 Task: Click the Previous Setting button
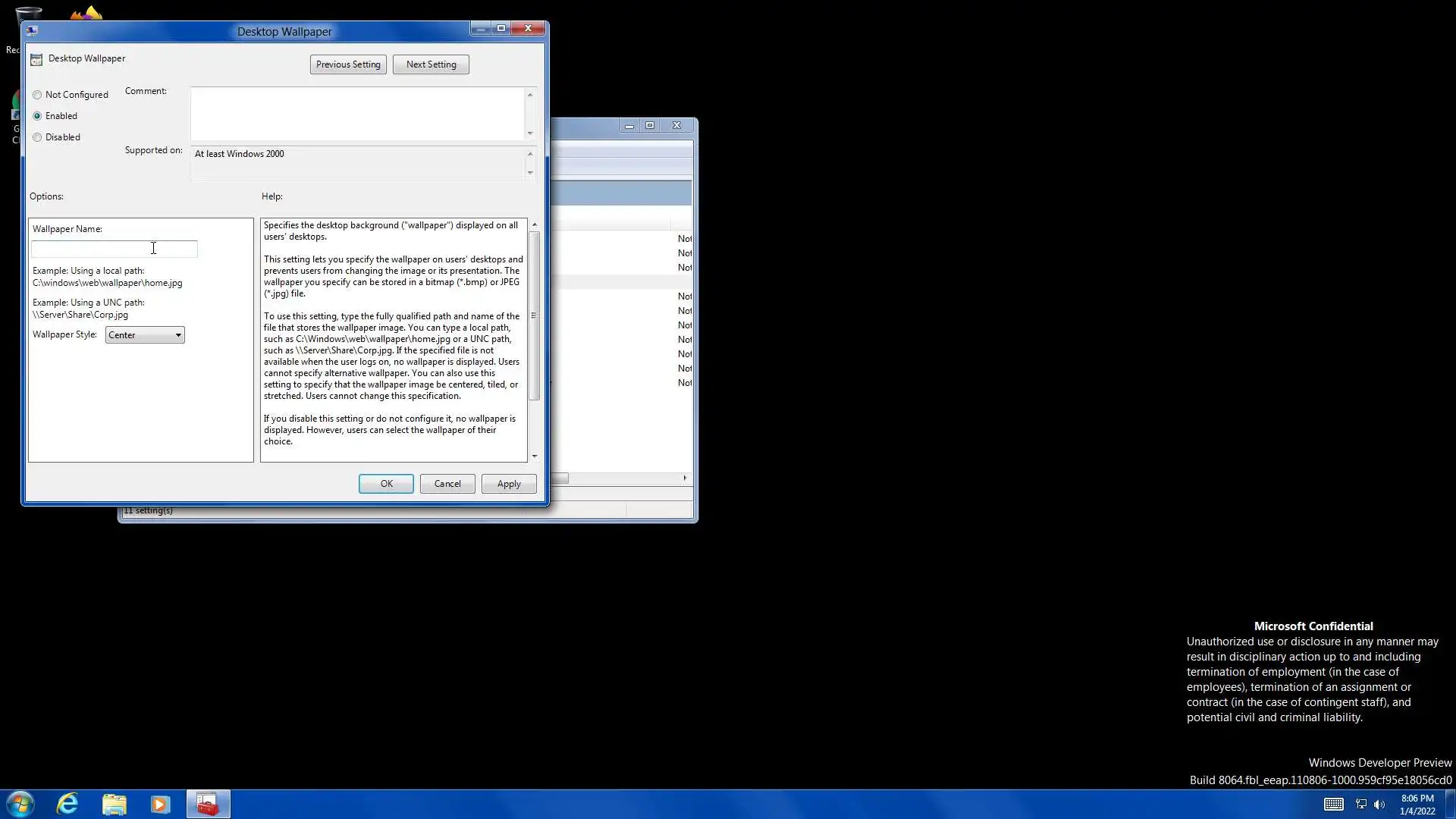click(348, 64)
